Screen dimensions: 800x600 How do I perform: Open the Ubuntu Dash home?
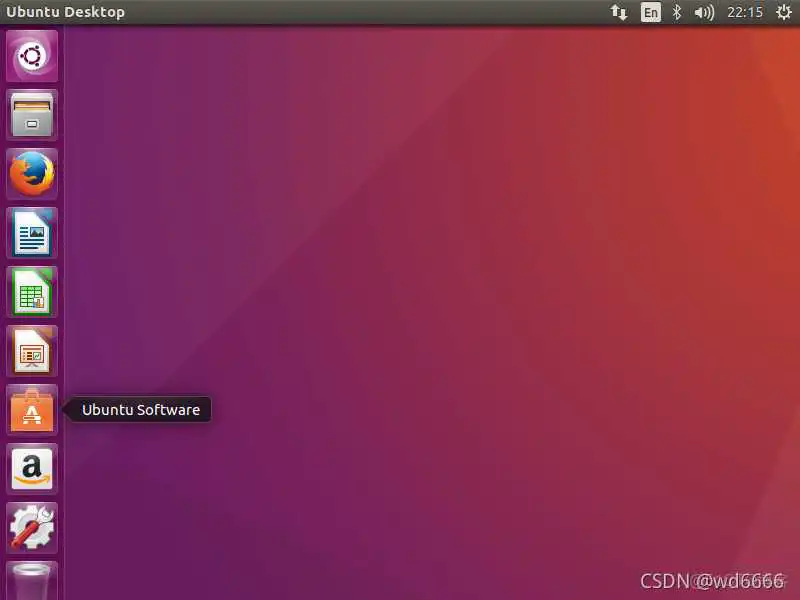[31, 54]
